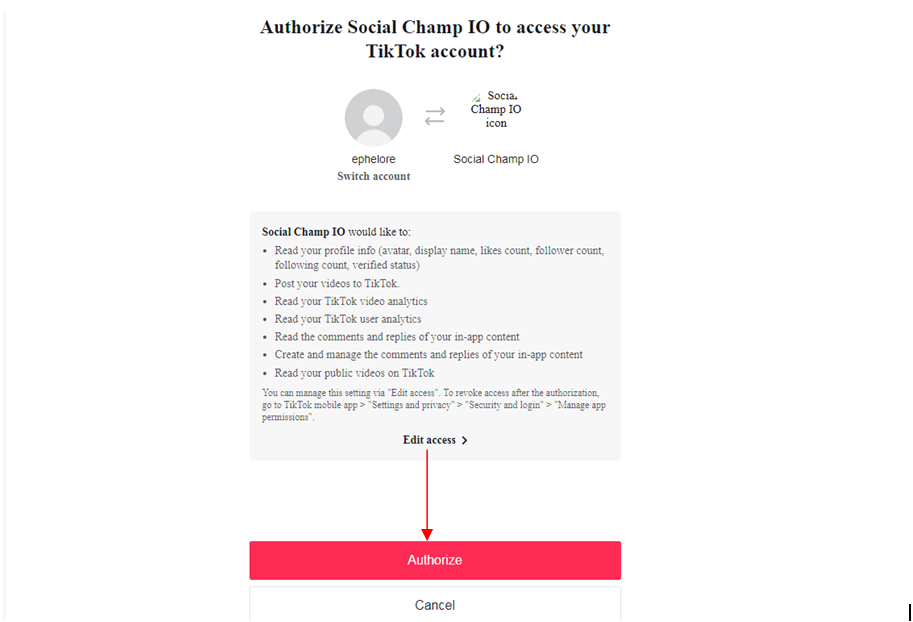Click the Cancel button
913x622 pixels.
435,605
